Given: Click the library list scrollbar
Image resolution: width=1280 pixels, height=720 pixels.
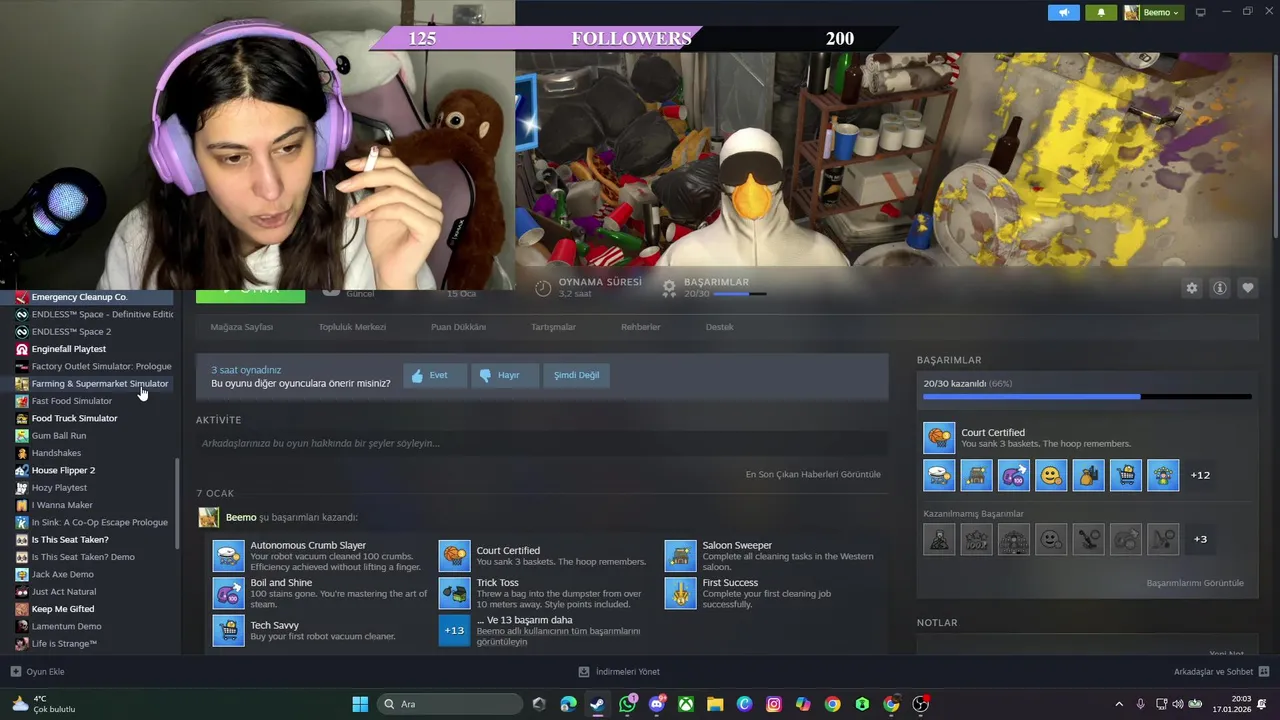Looking at the screenshot, I should coord(178,503).
